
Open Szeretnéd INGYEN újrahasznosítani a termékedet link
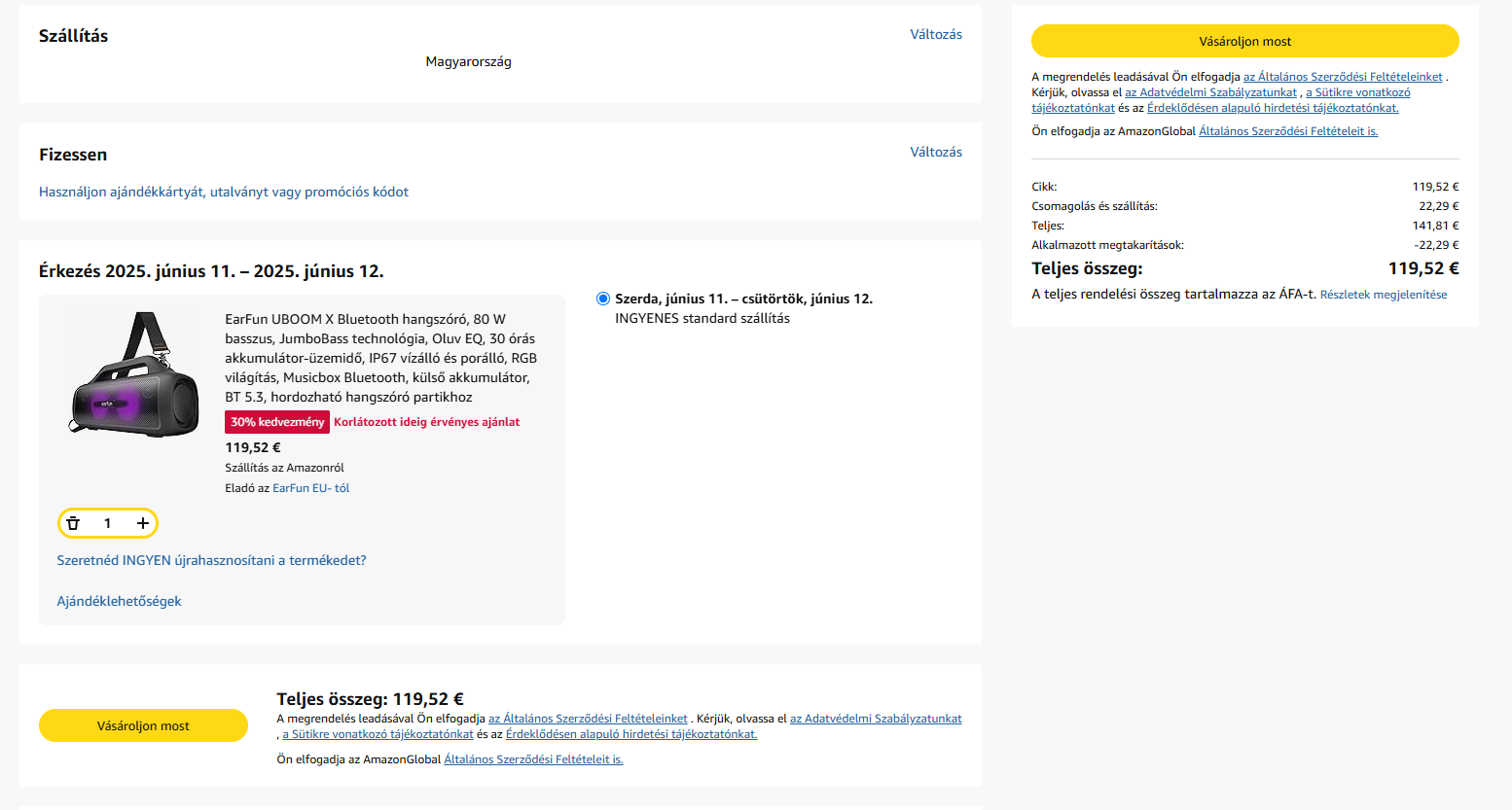tap(211, 560)
